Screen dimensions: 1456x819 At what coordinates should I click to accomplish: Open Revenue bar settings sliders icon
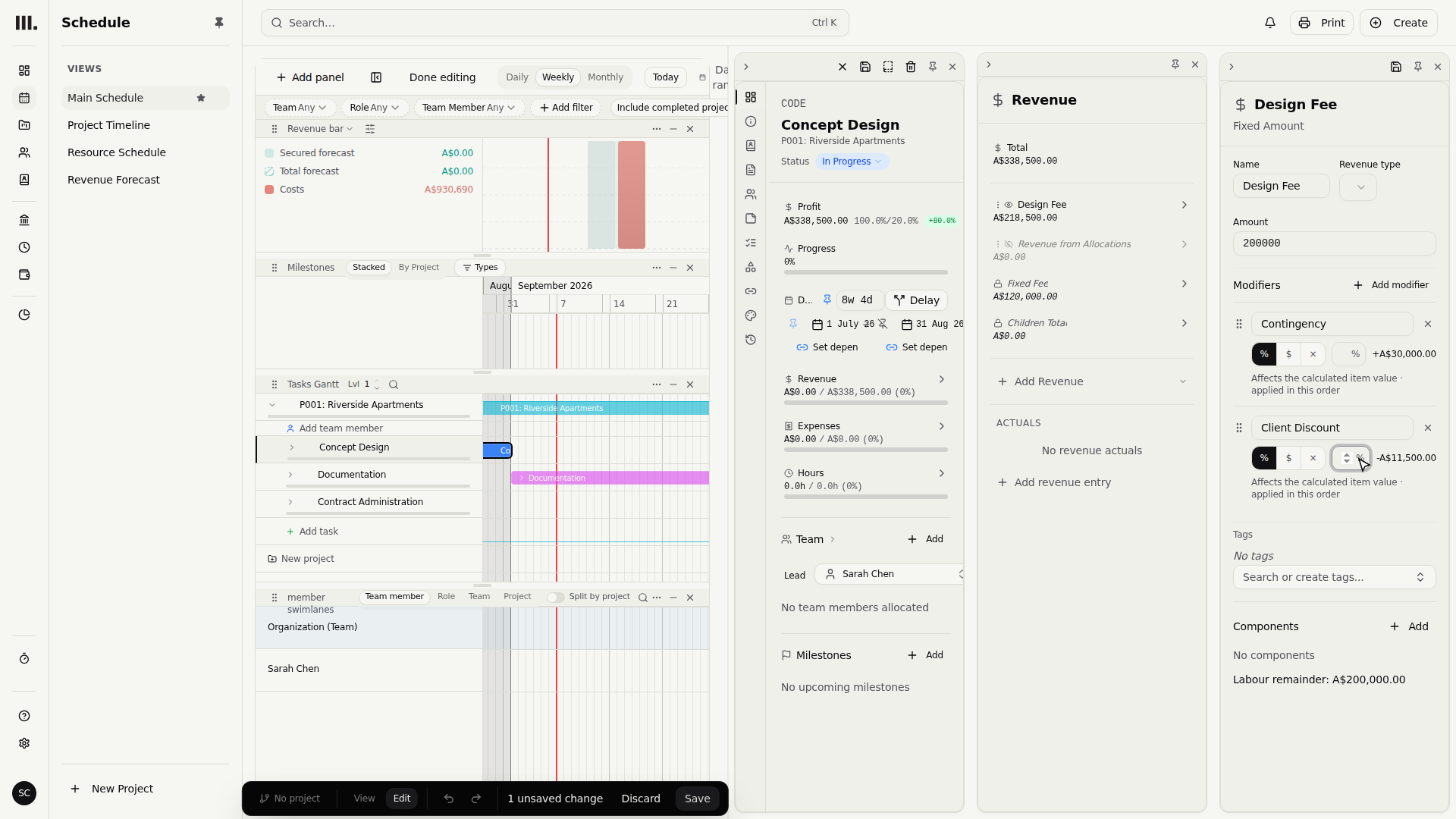[370, 129]
